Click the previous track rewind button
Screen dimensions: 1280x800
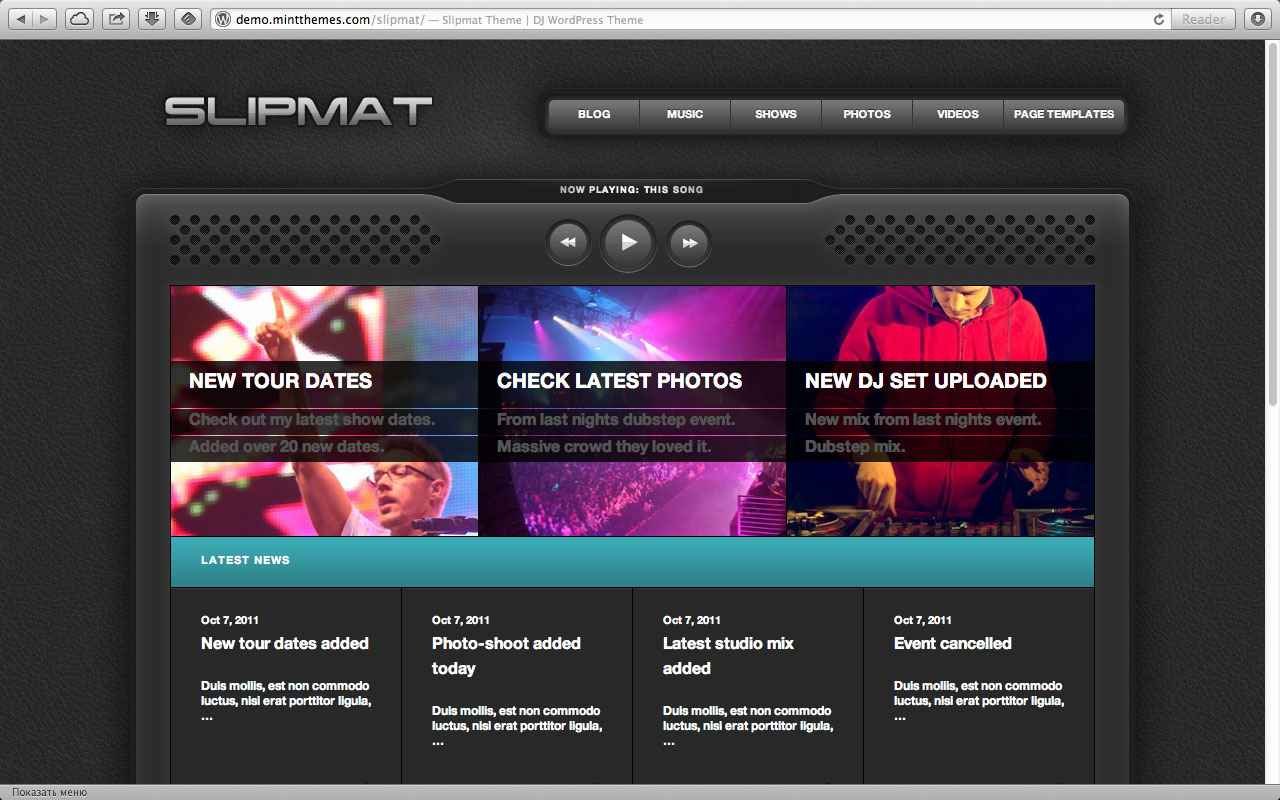tap(568, 243)
